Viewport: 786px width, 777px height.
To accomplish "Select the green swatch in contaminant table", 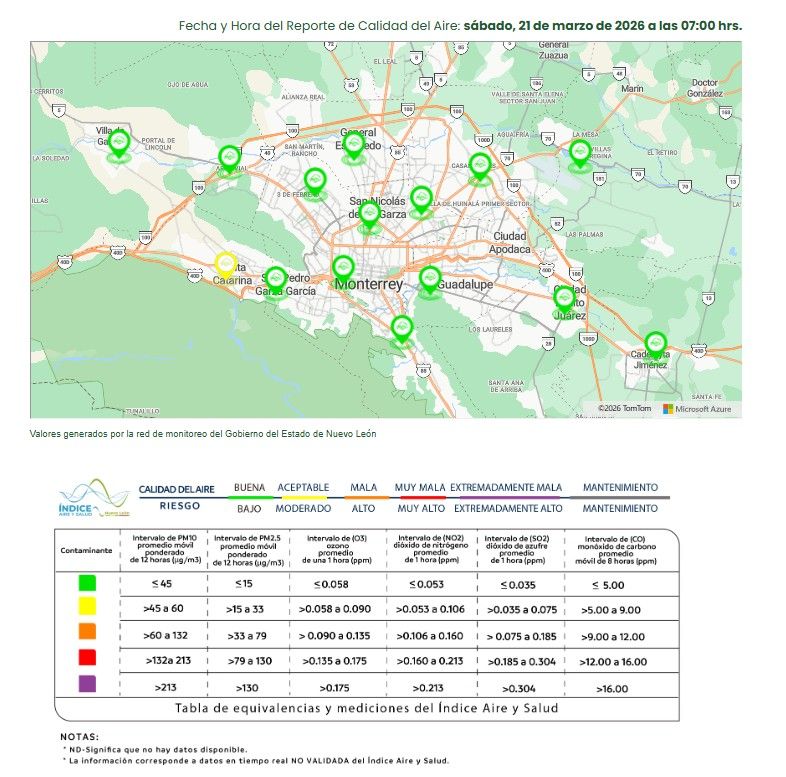I will (x=86, y=582).
